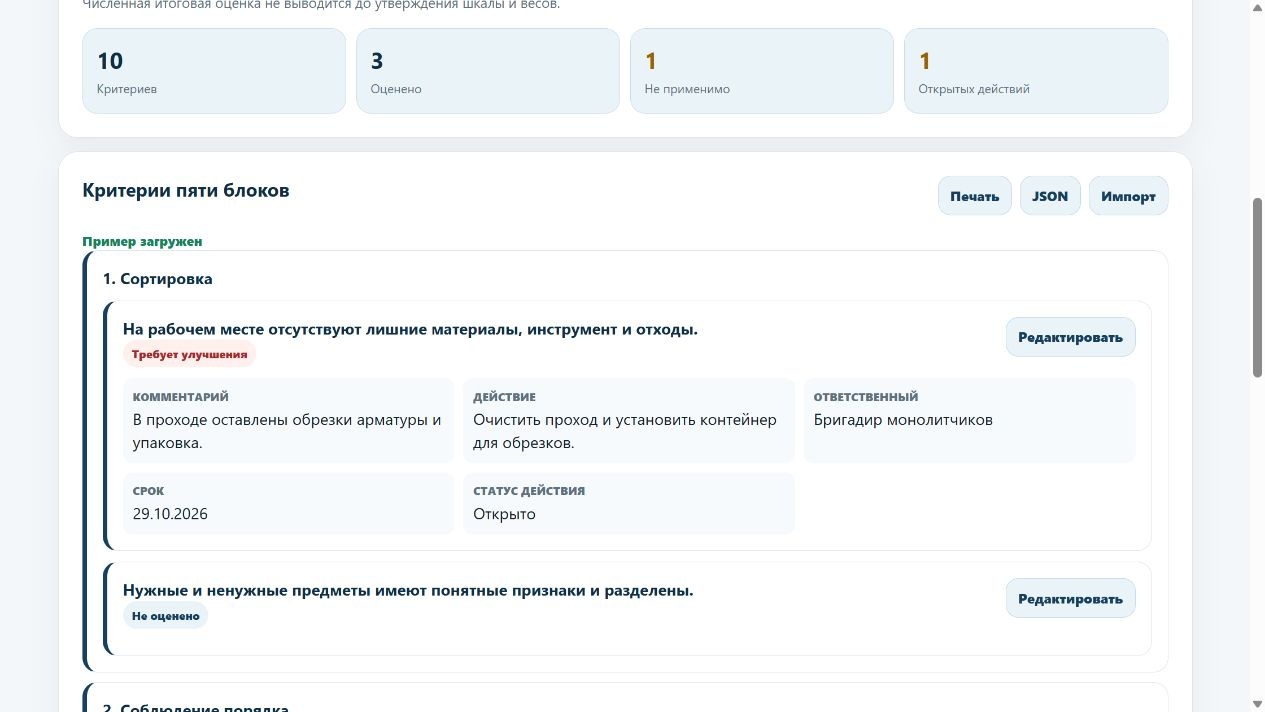Click the deadline date 29.10.2026
1265x712 pixels.
point(170,514)
